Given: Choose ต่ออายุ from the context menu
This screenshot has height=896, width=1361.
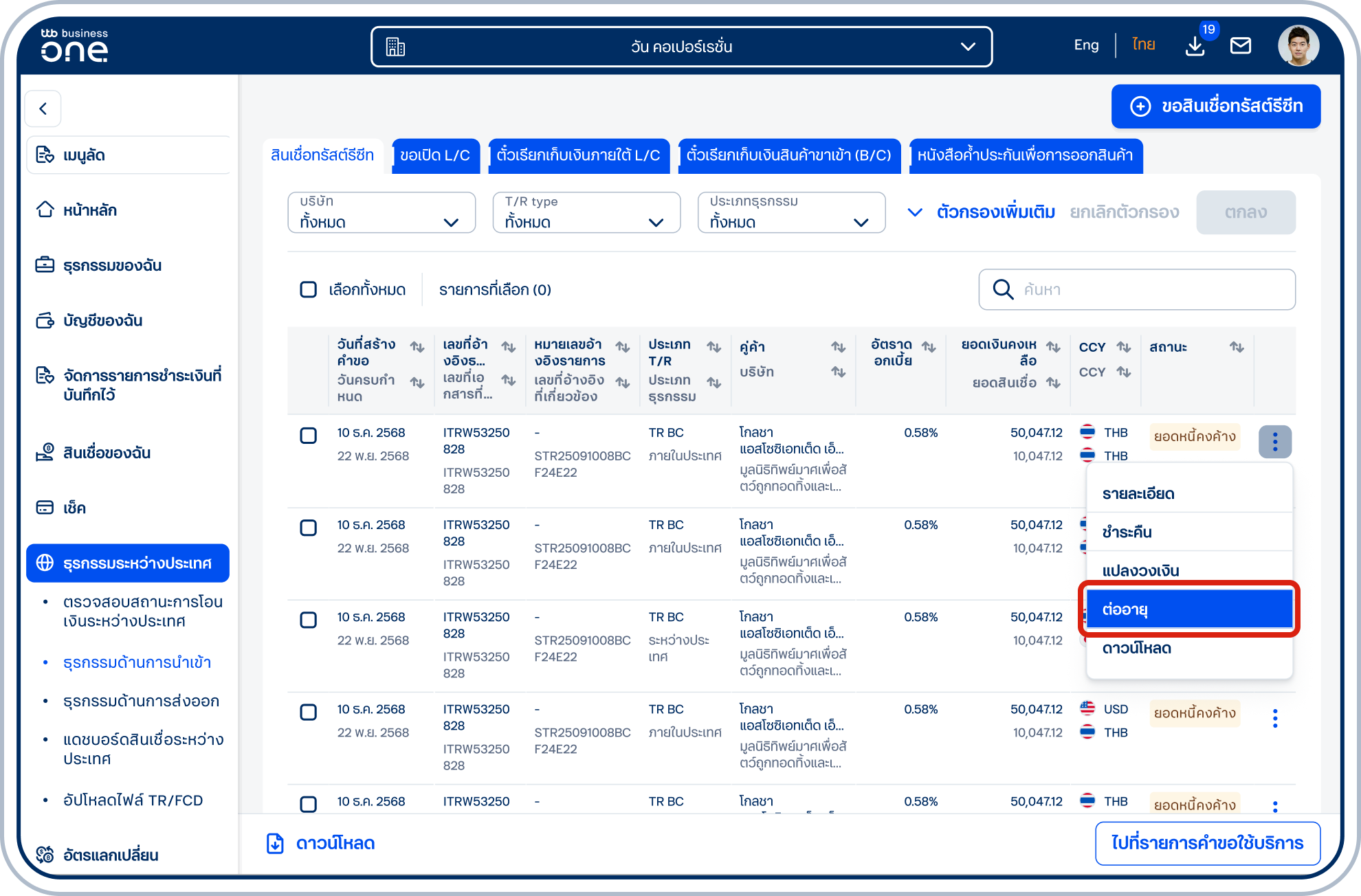Looking at the screenshot, I should click(x=1189, y=609).
